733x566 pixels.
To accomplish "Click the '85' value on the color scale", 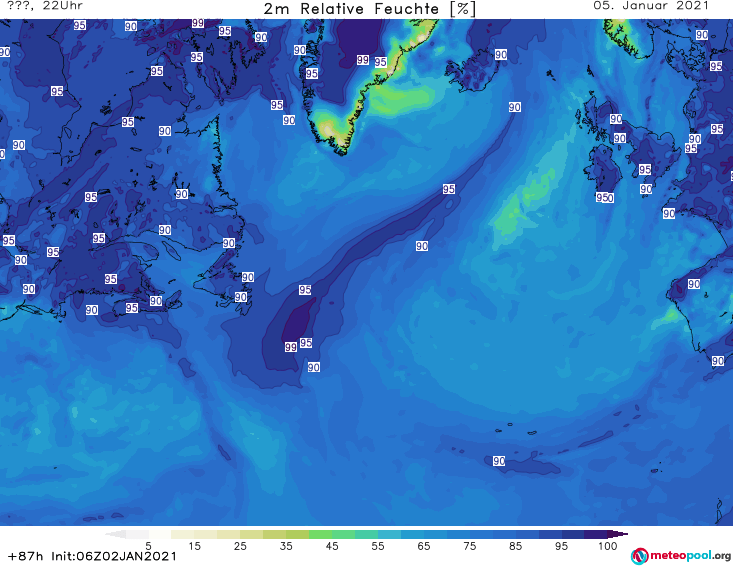I will 516,546.
